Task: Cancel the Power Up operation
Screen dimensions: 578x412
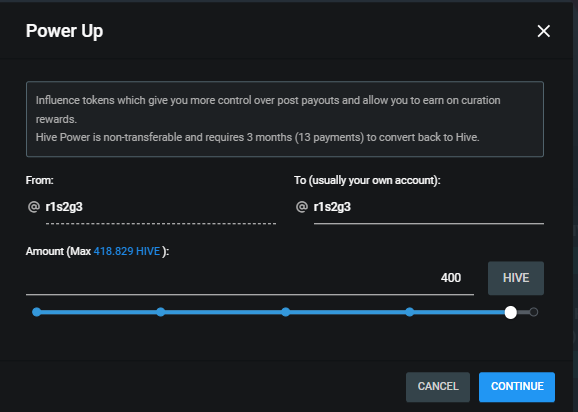Action: [438, 387]
